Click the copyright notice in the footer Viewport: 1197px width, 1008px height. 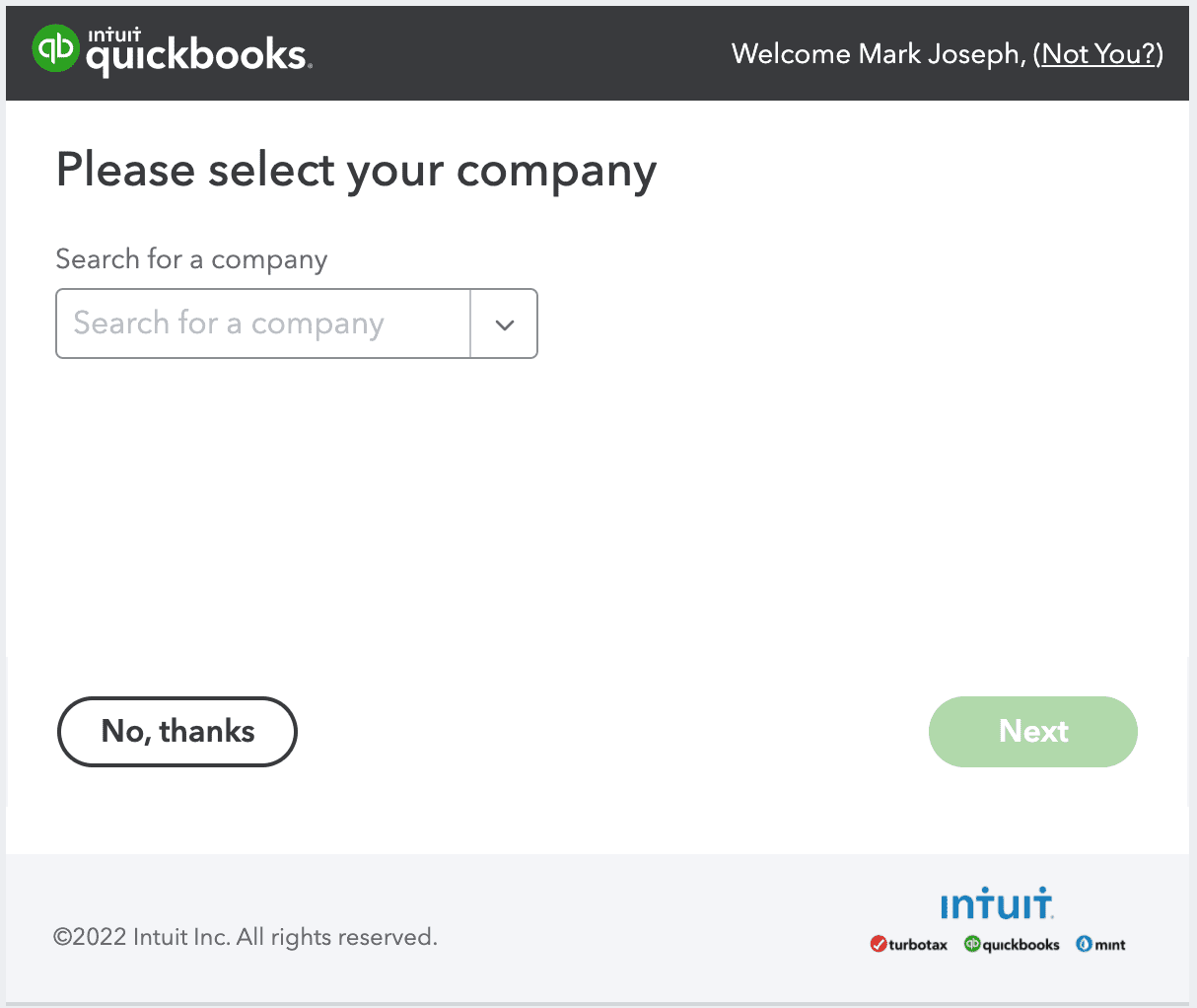tap(246, 936)
